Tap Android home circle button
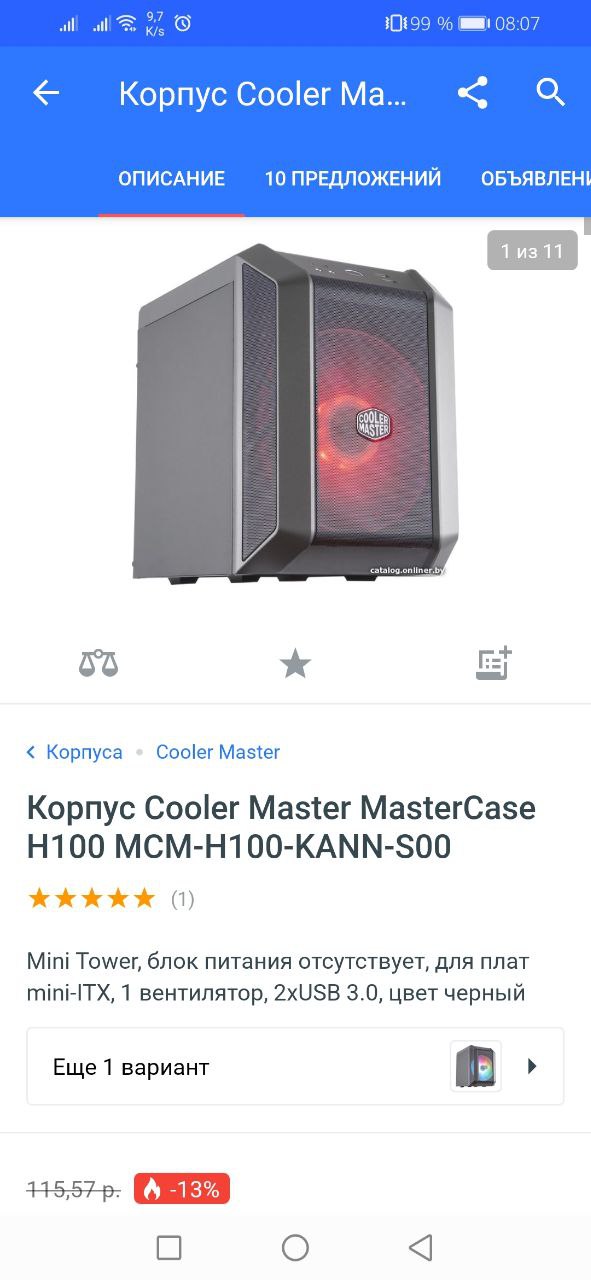This screenshot has width=591, height=1280. pyautogui.click(x=295, y=1247)
